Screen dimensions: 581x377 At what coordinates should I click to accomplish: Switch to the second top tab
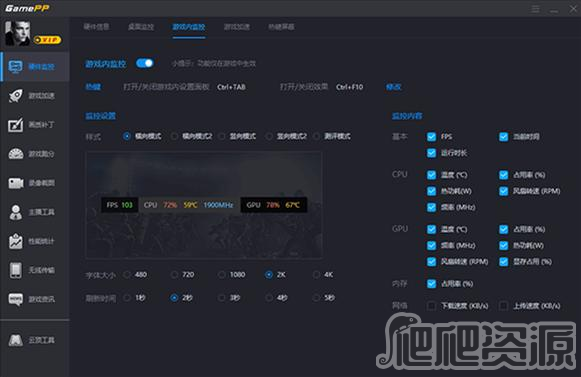point(141,27)
